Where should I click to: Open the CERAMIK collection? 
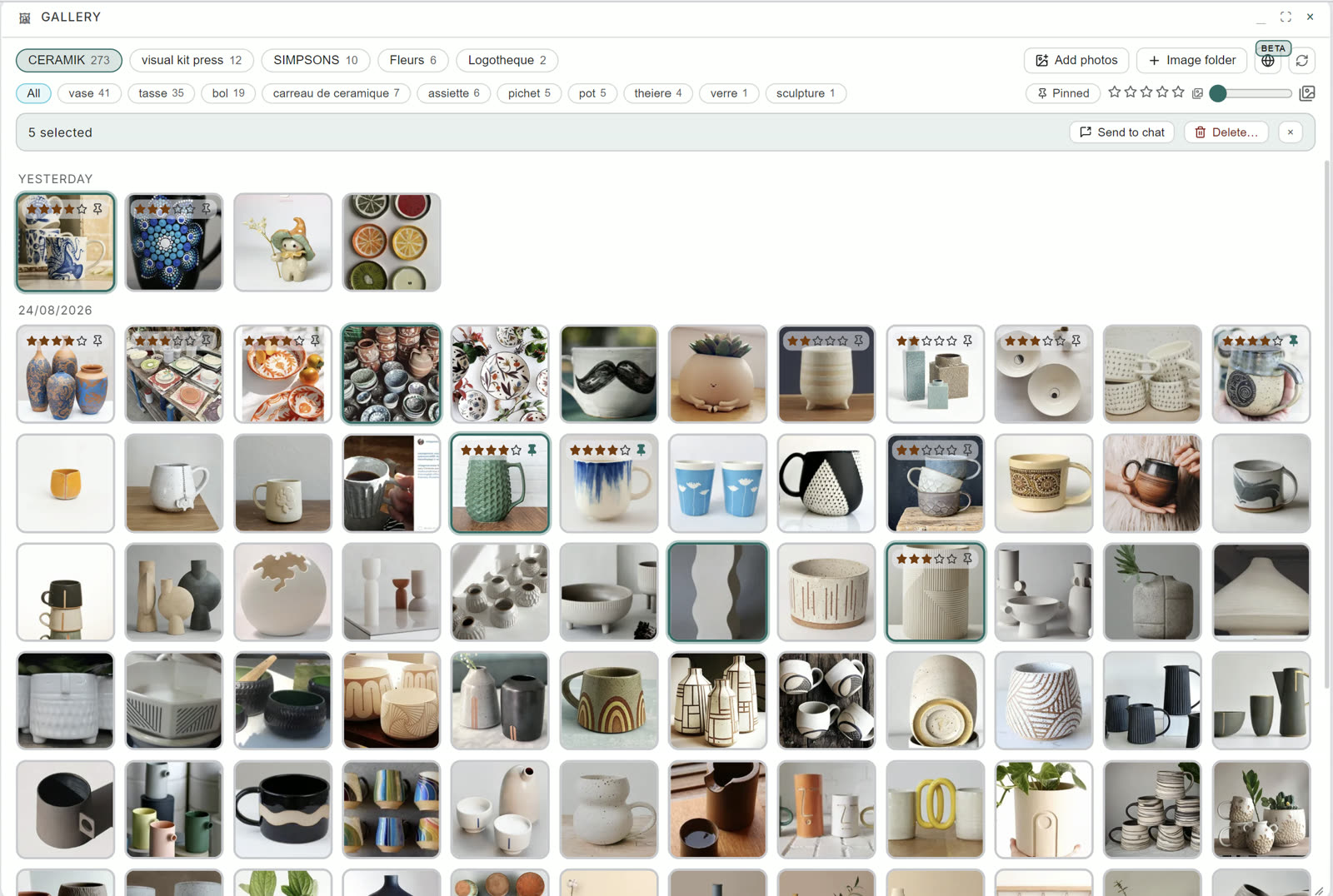pyautogui.click(x=69, y=60)
